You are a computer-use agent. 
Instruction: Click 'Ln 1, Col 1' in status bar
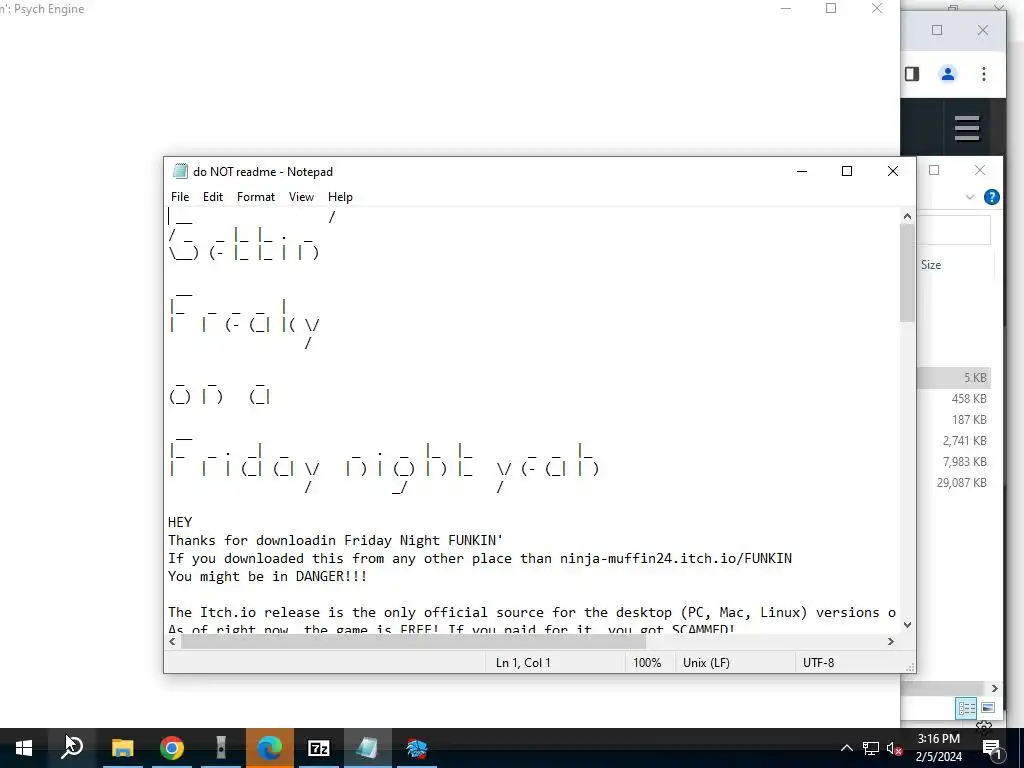[523, 662]
